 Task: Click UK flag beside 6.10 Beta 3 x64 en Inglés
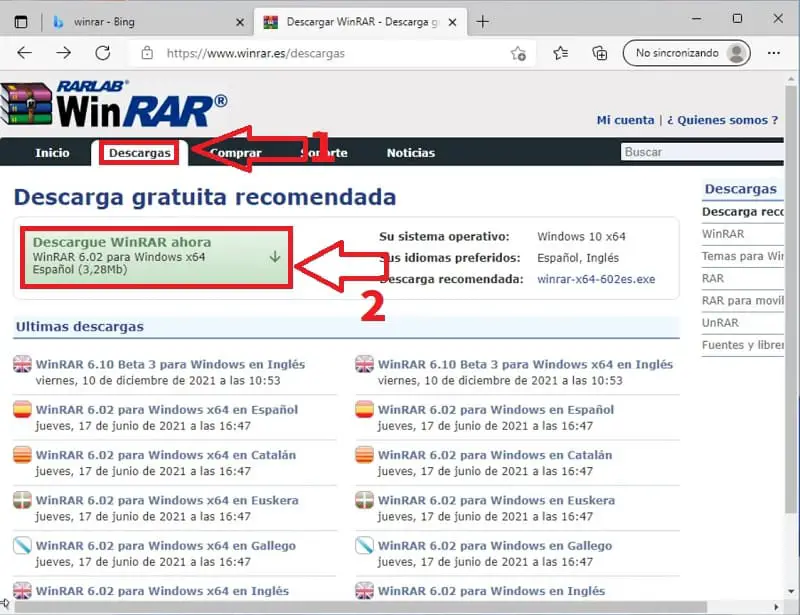364,364
